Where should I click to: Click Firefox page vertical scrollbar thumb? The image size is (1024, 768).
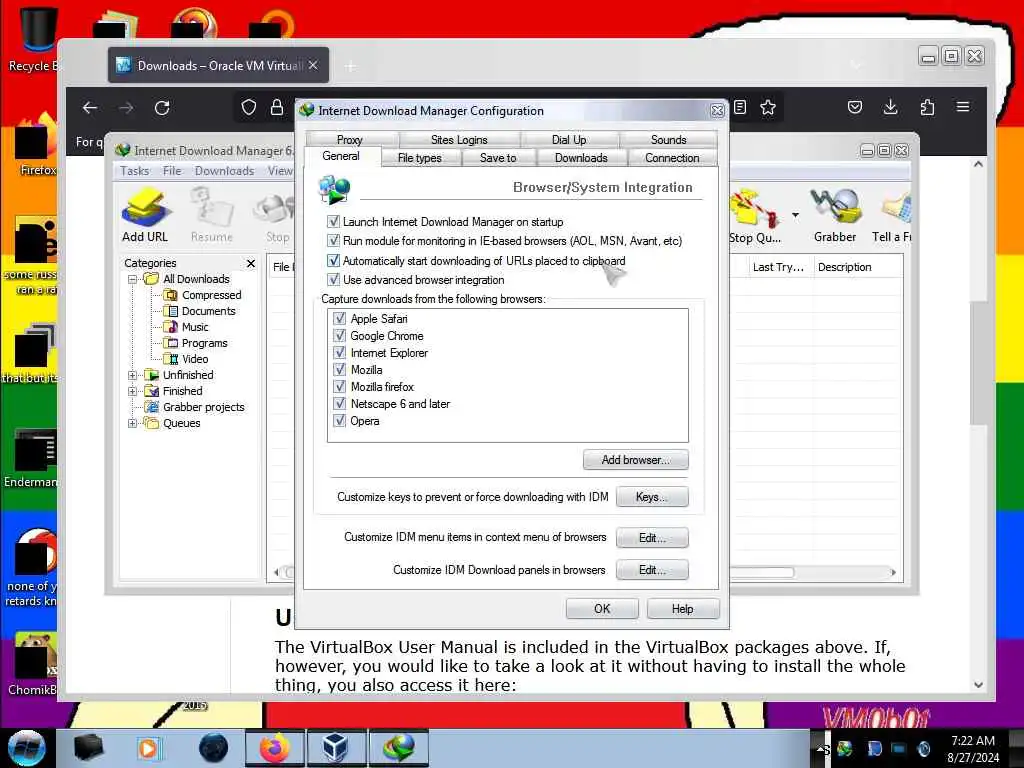pyautogui.click(x=978, y=362)
